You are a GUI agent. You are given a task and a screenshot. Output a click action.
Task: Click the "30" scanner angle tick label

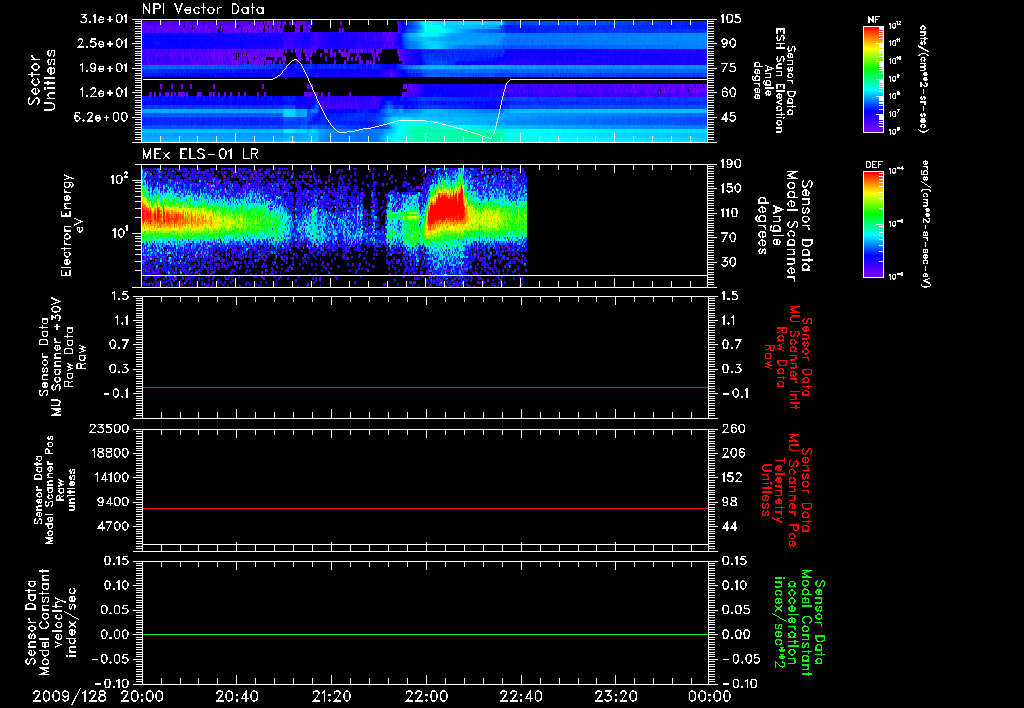tap(728, 263)
